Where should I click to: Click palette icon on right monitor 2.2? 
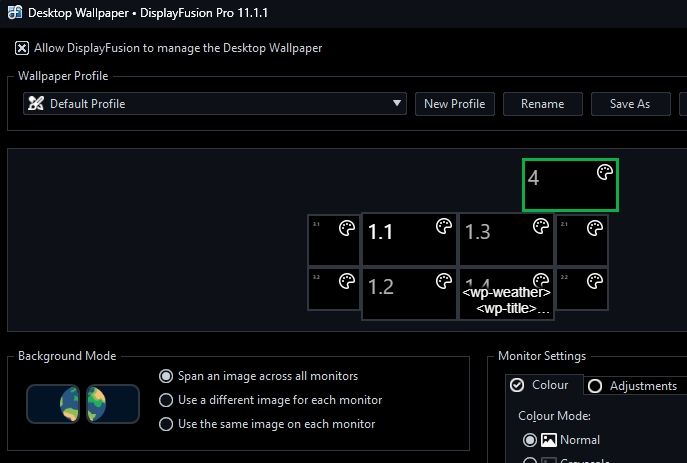(x=594, y=281)
